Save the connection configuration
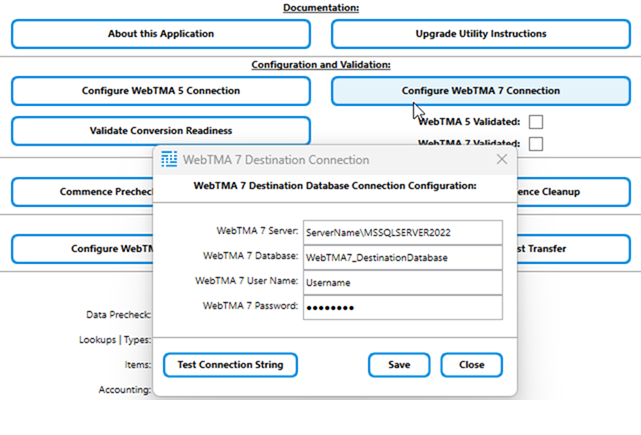Viewport: 641px width, 435px height. point(399,365)
